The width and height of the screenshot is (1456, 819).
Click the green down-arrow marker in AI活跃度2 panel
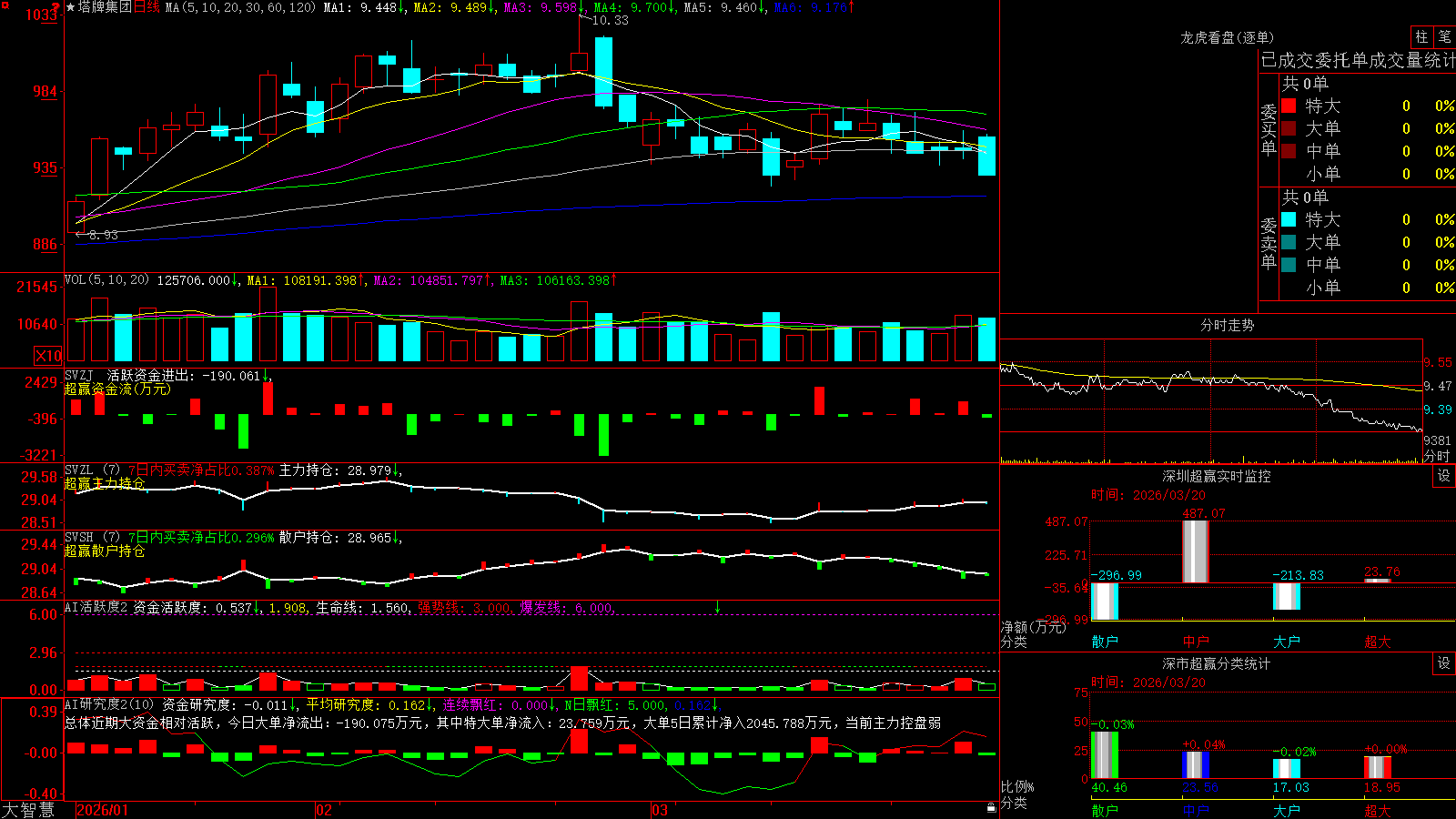(718, 607)
